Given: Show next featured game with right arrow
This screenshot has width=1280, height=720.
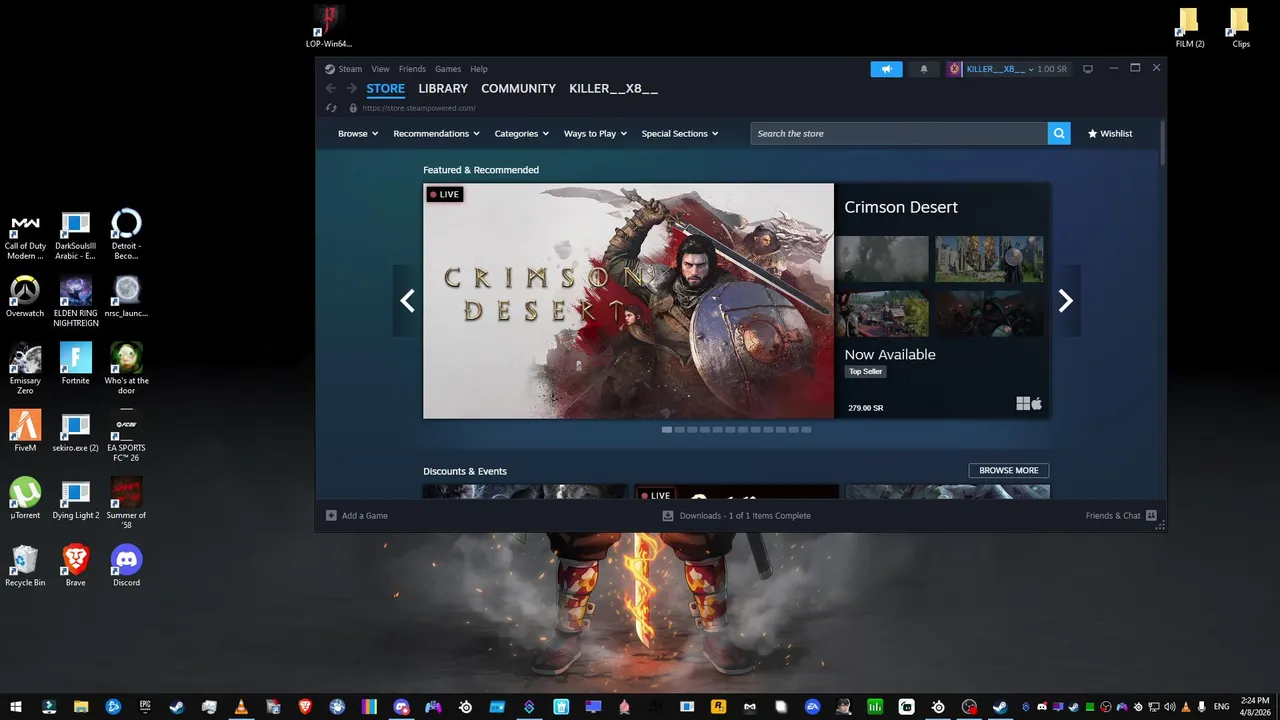Looking at the screenshot, I should [x=1066, y=301].
